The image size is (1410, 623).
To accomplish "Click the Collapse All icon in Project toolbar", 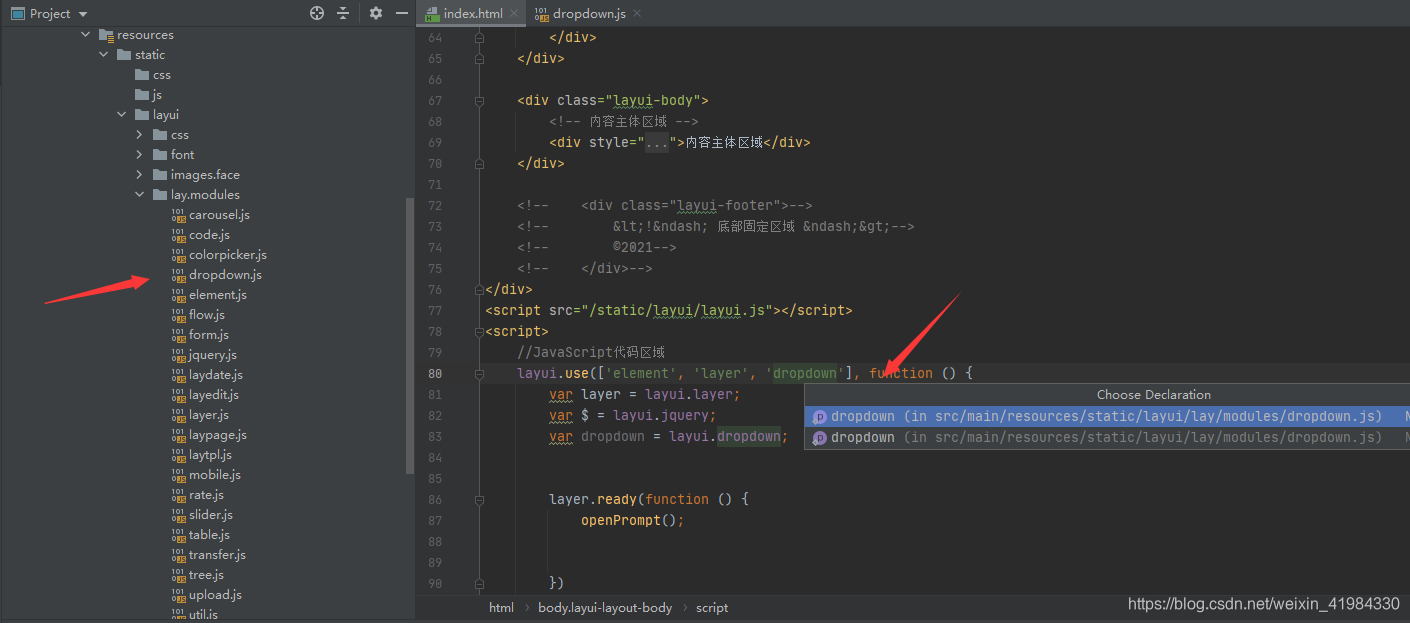I will point(343,13).
